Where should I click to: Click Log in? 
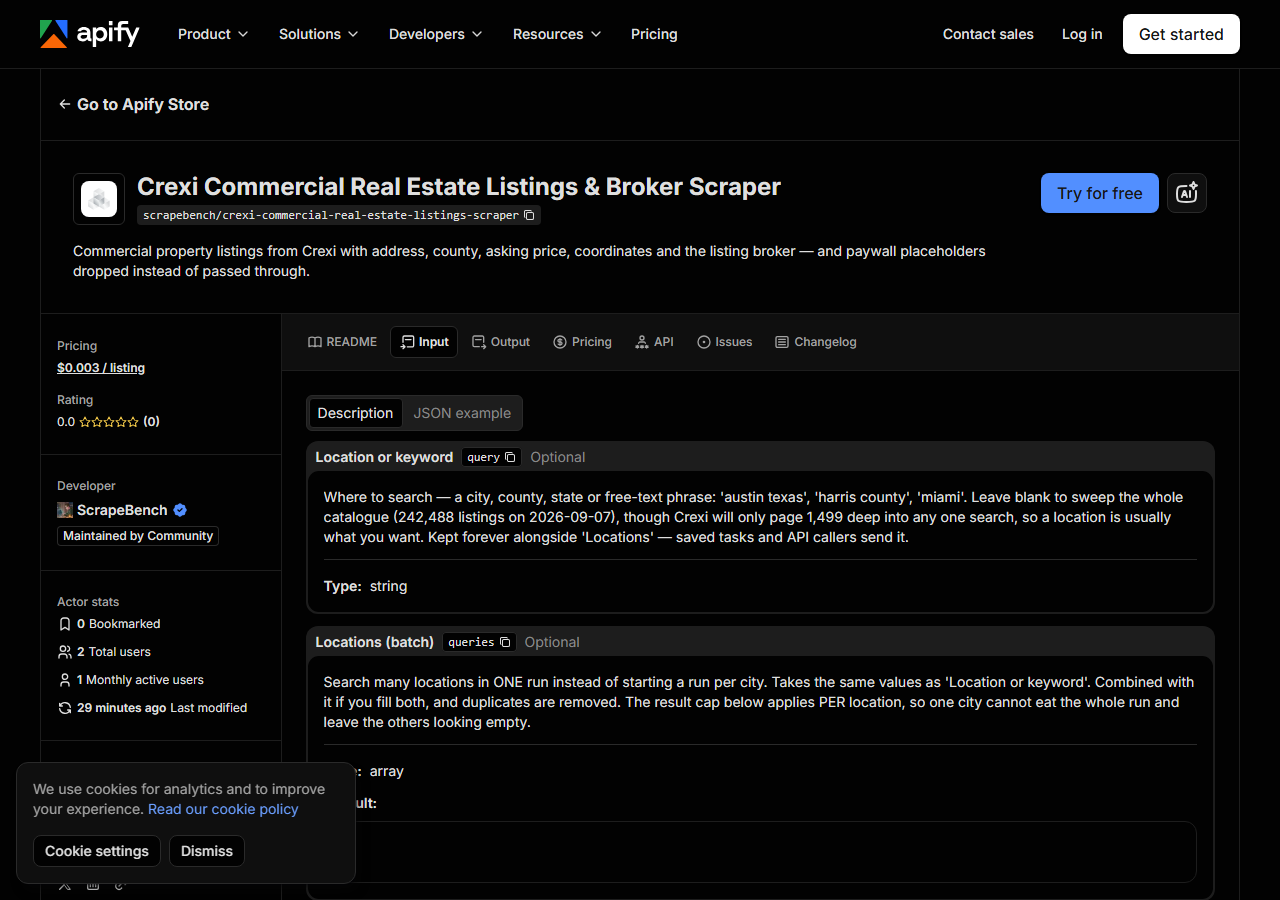[x=1082, y=34]
